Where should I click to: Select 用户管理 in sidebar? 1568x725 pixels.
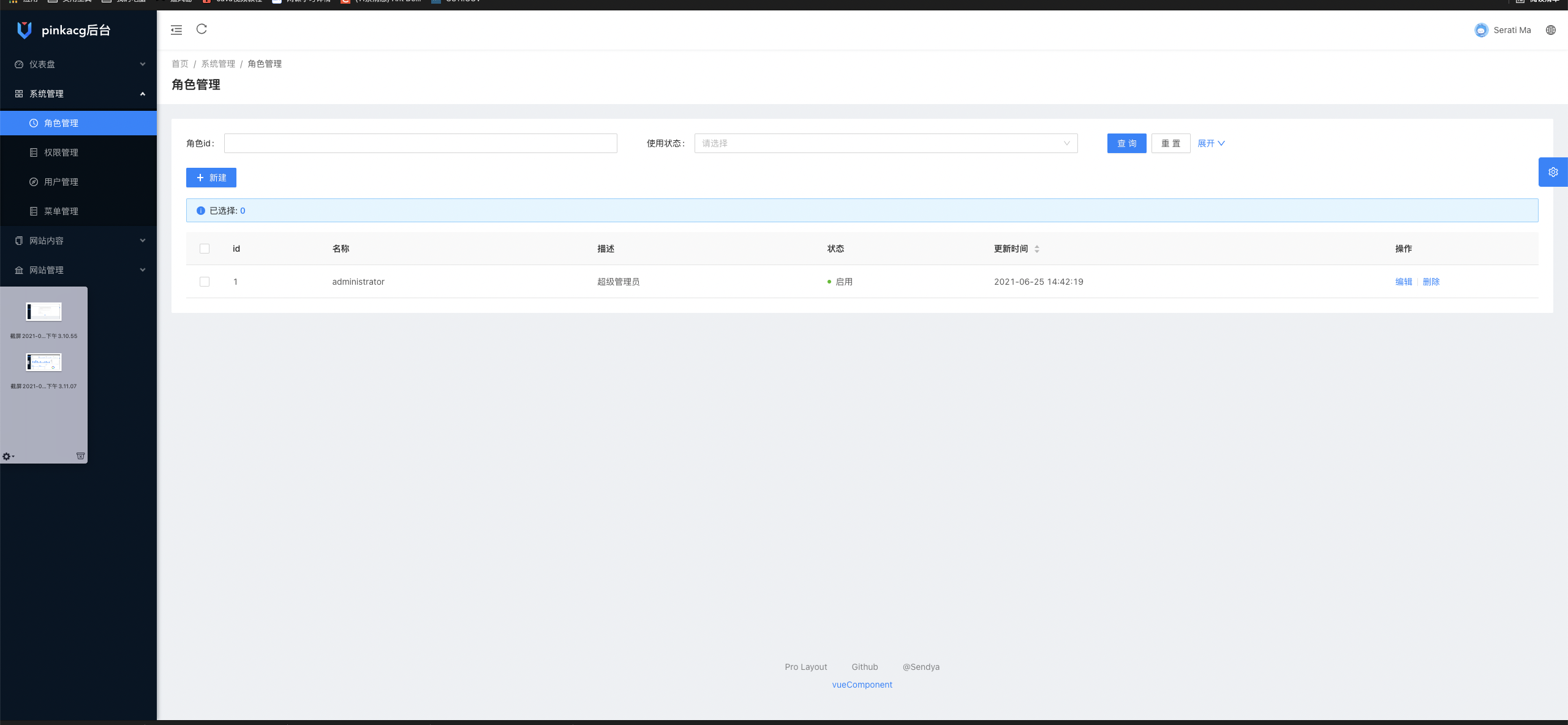61,182
